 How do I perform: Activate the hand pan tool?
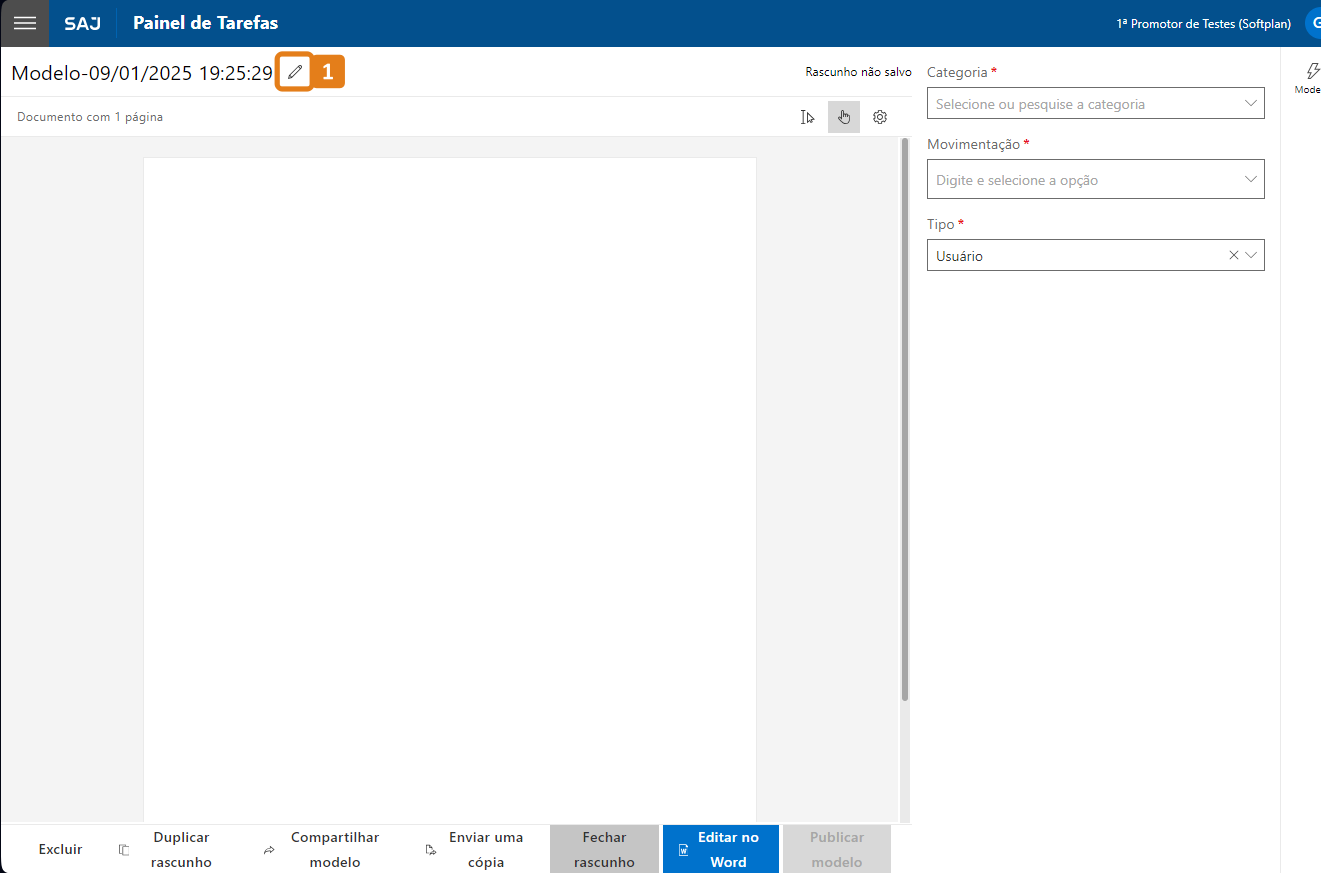point(844,117)
